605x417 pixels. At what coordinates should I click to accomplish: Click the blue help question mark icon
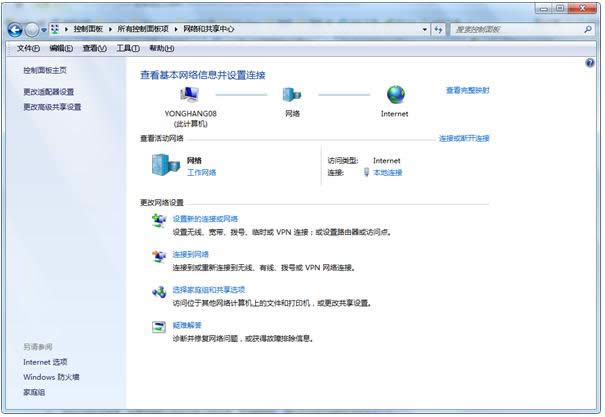590,63
